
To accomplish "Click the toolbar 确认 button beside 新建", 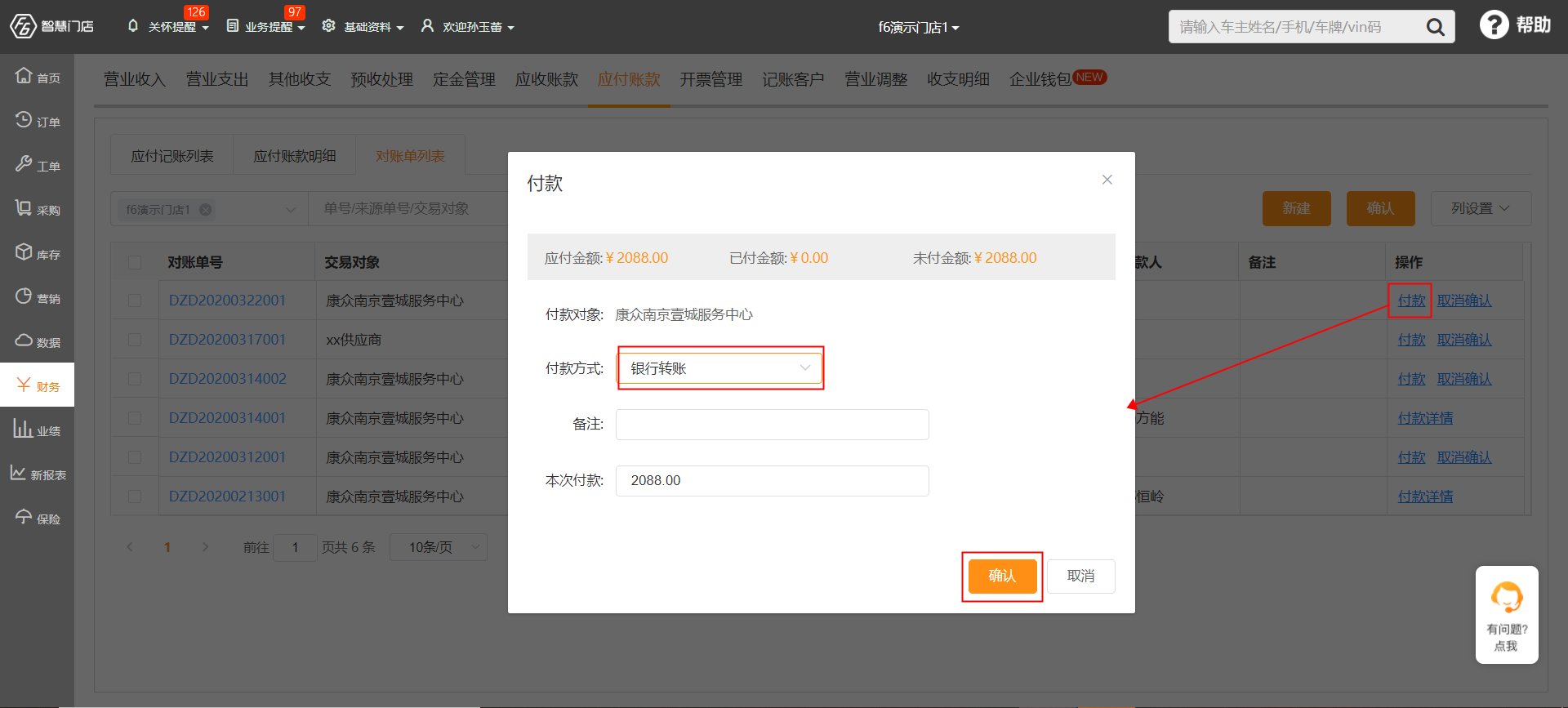I will (x=1380, y=209).
